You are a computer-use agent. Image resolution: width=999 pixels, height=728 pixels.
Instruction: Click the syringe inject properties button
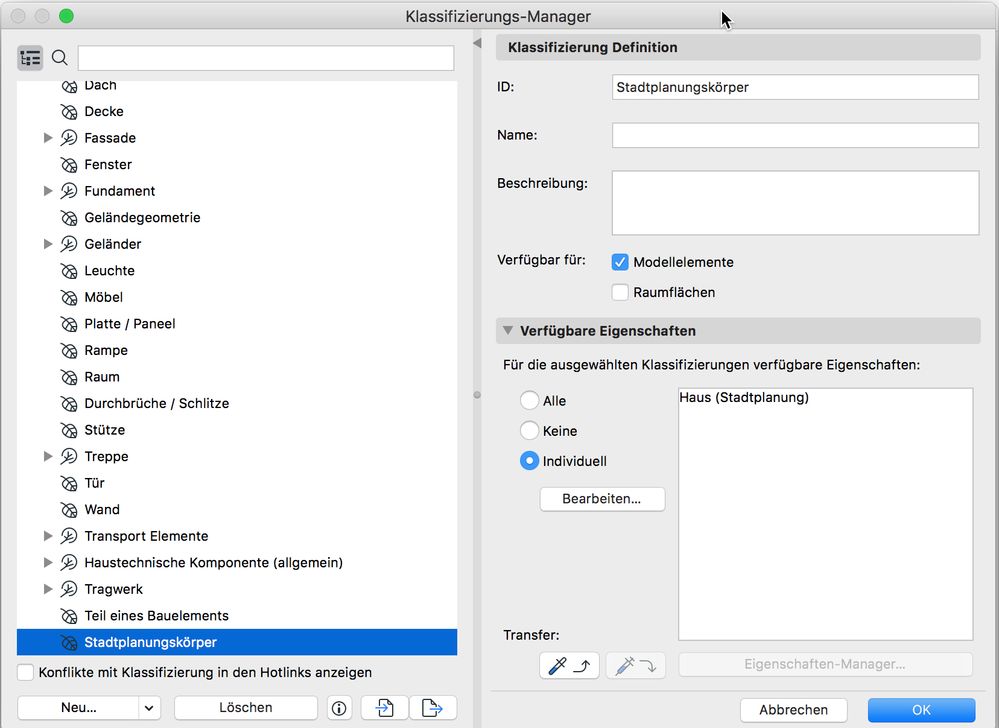pos(636,665)
